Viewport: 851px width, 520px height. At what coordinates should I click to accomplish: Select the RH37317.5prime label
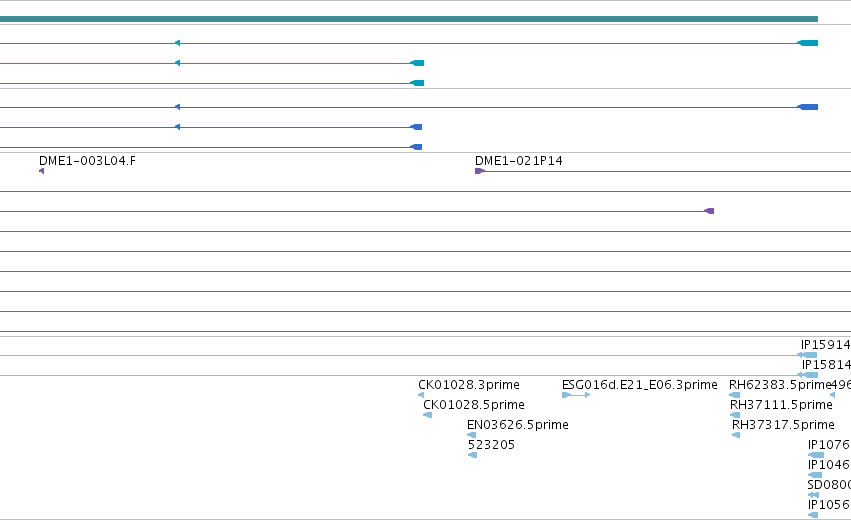[783, 425]
